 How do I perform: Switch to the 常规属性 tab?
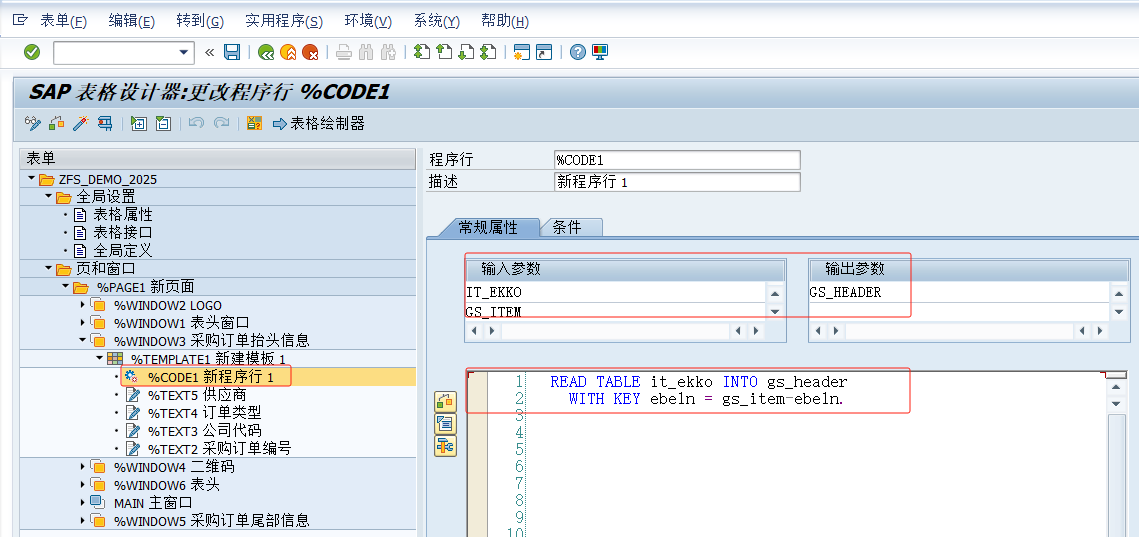[487, 227]
